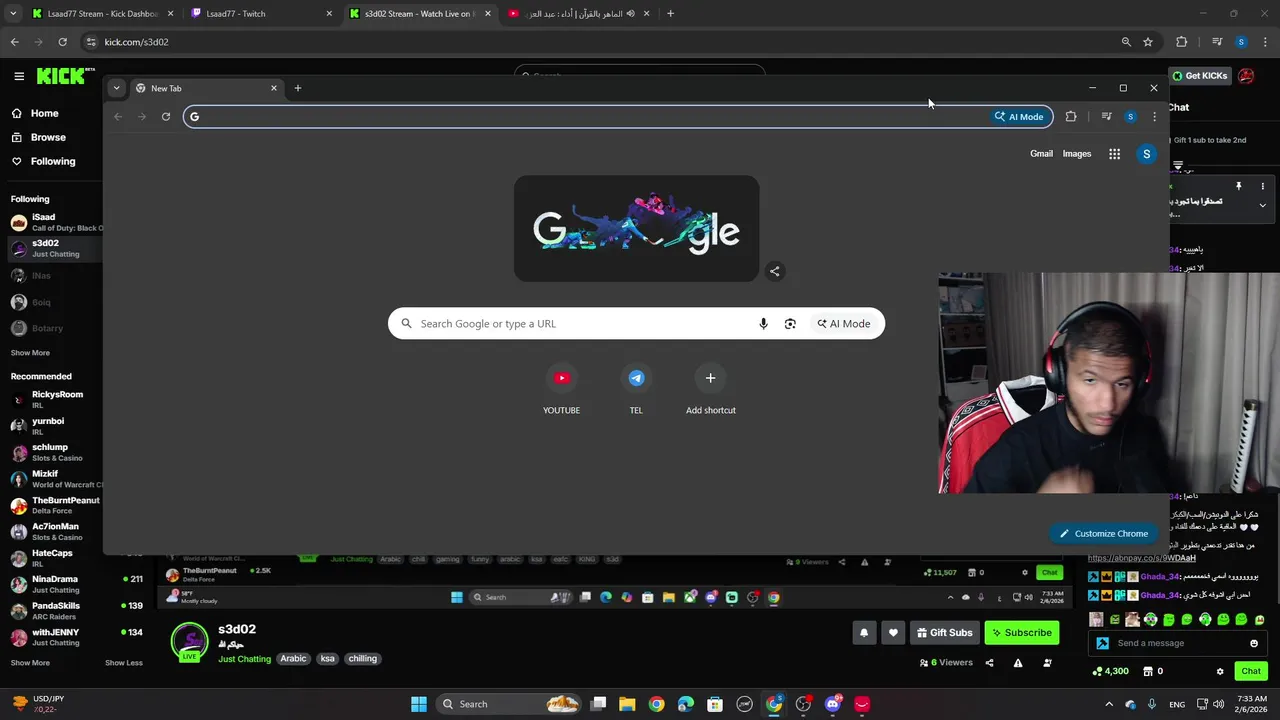This screenshot has height=720, width=1280.
Task: Start voice search with the microphone icon
Action: pos(763,323)
